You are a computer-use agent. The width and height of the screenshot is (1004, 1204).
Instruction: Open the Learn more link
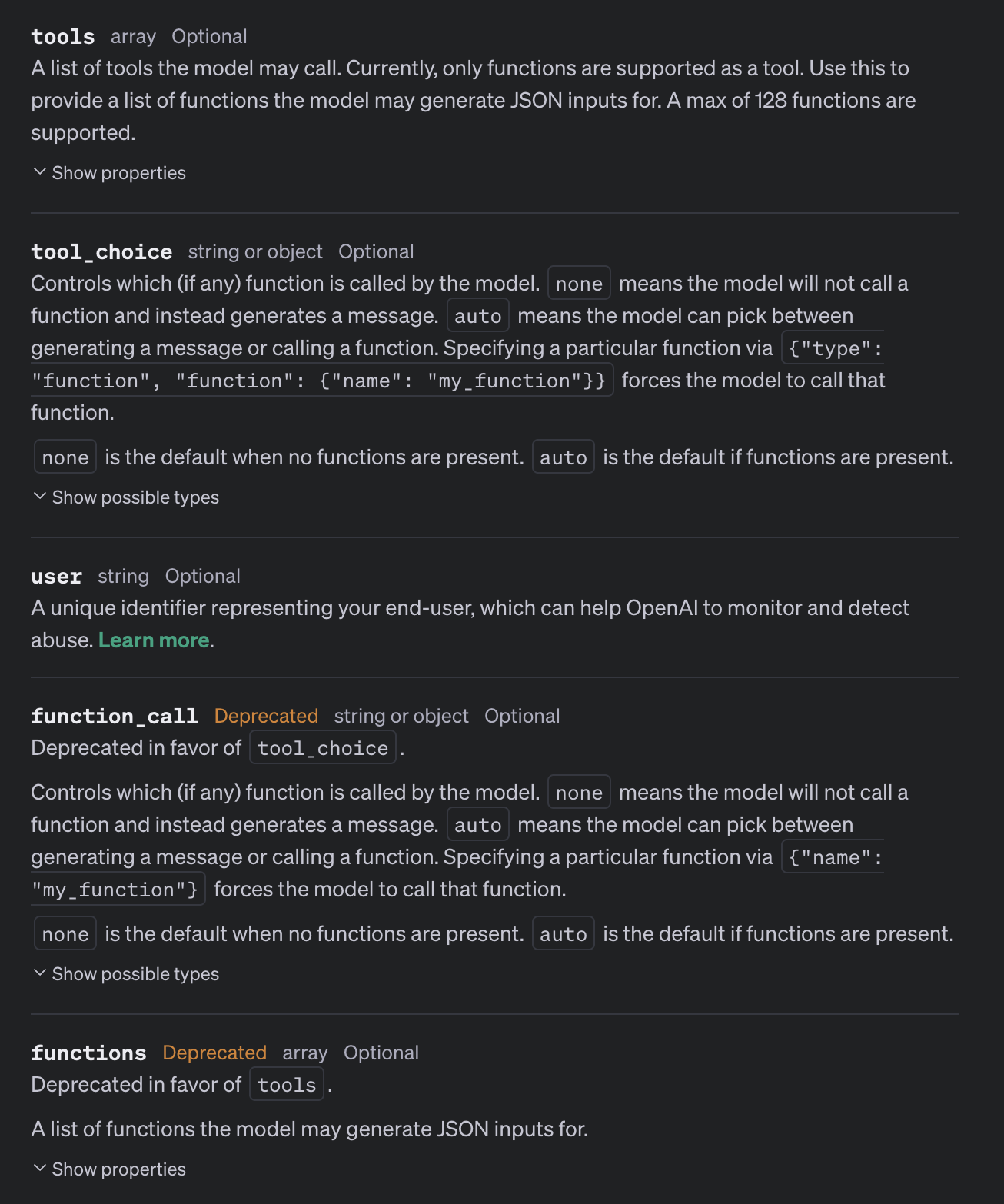click(x=154, y=640)
